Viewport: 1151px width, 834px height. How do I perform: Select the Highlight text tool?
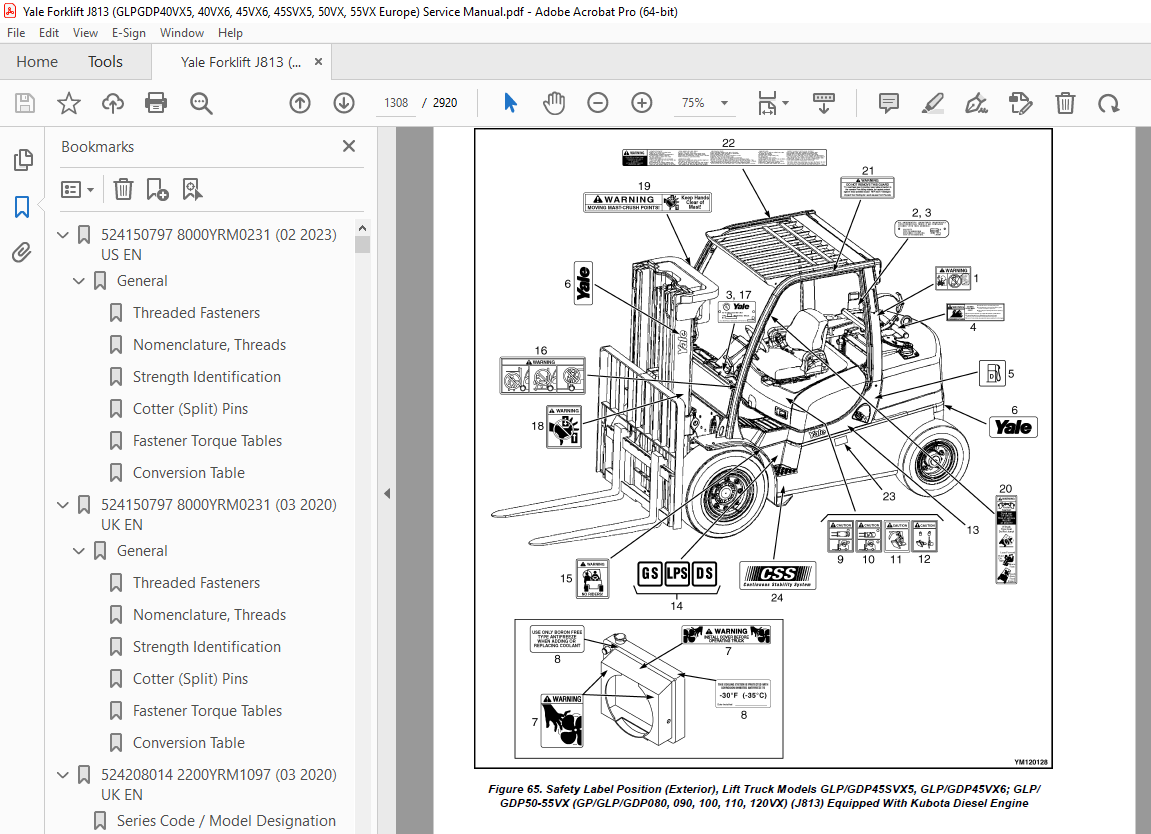point(932,103)
